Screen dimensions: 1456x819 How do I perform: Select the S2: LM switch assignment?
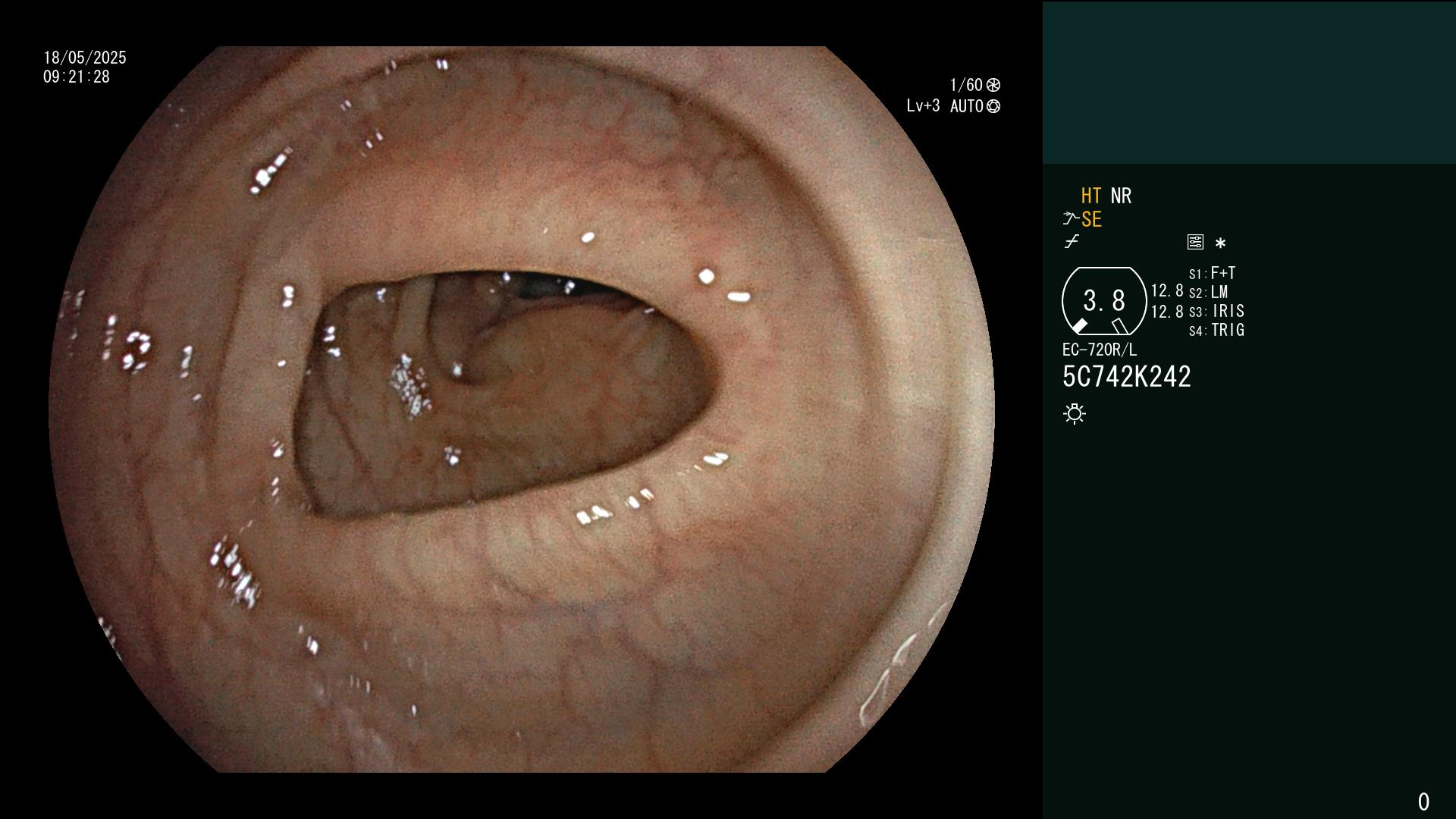pyautogui.click(x=1208, y=292)
